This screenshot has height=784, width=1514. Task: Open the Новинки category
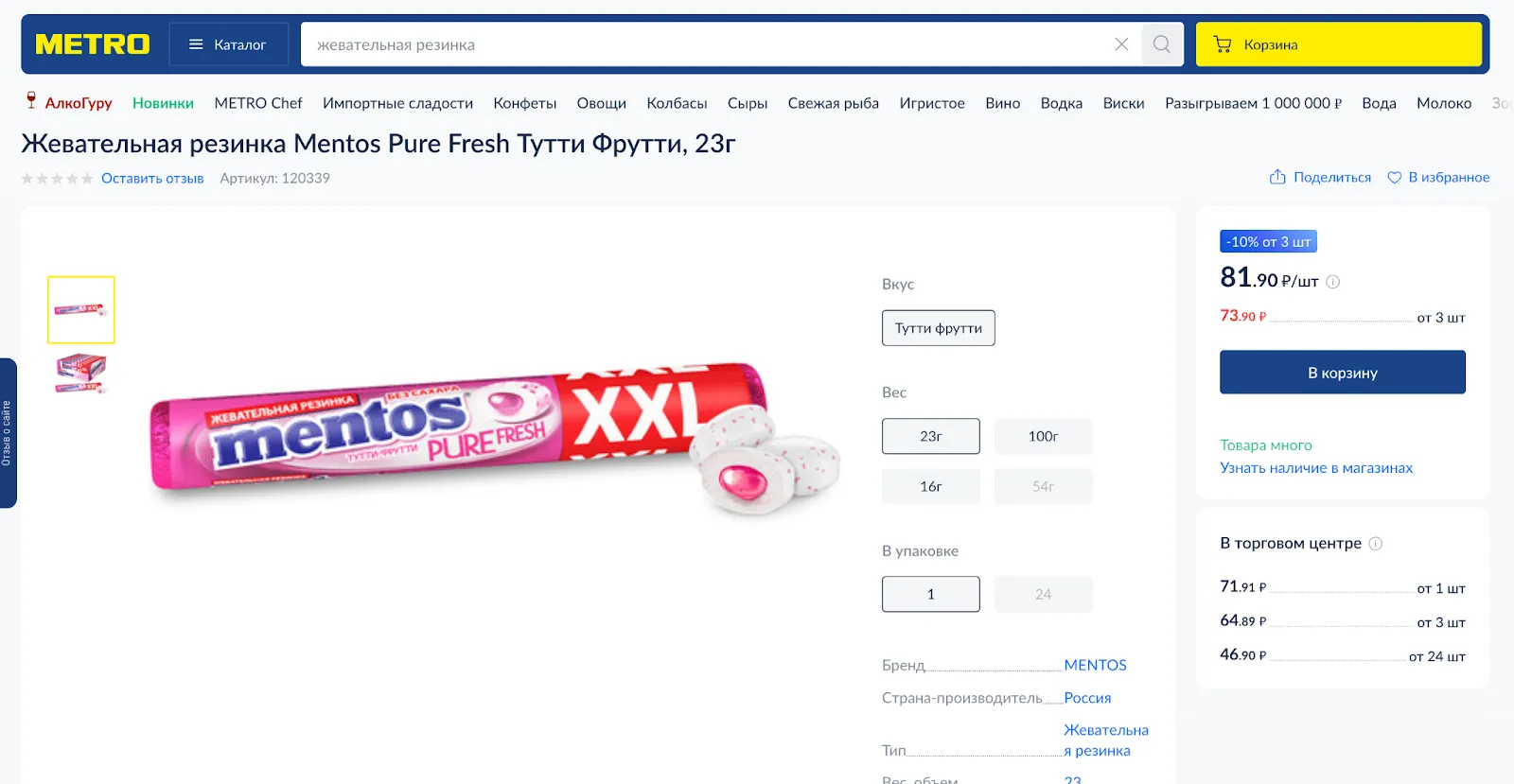pos(163,103)
